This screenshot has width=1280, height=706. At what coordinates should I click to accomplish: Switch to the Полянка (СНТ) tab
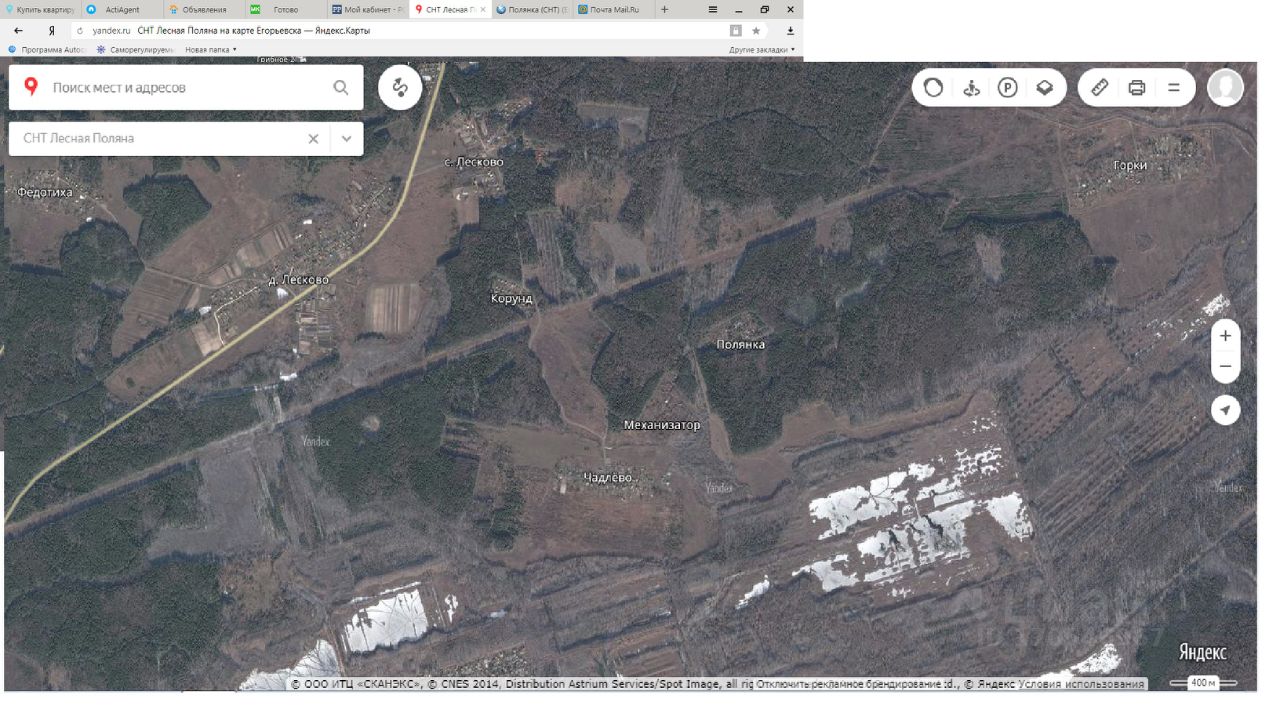(x=533, y=9)
